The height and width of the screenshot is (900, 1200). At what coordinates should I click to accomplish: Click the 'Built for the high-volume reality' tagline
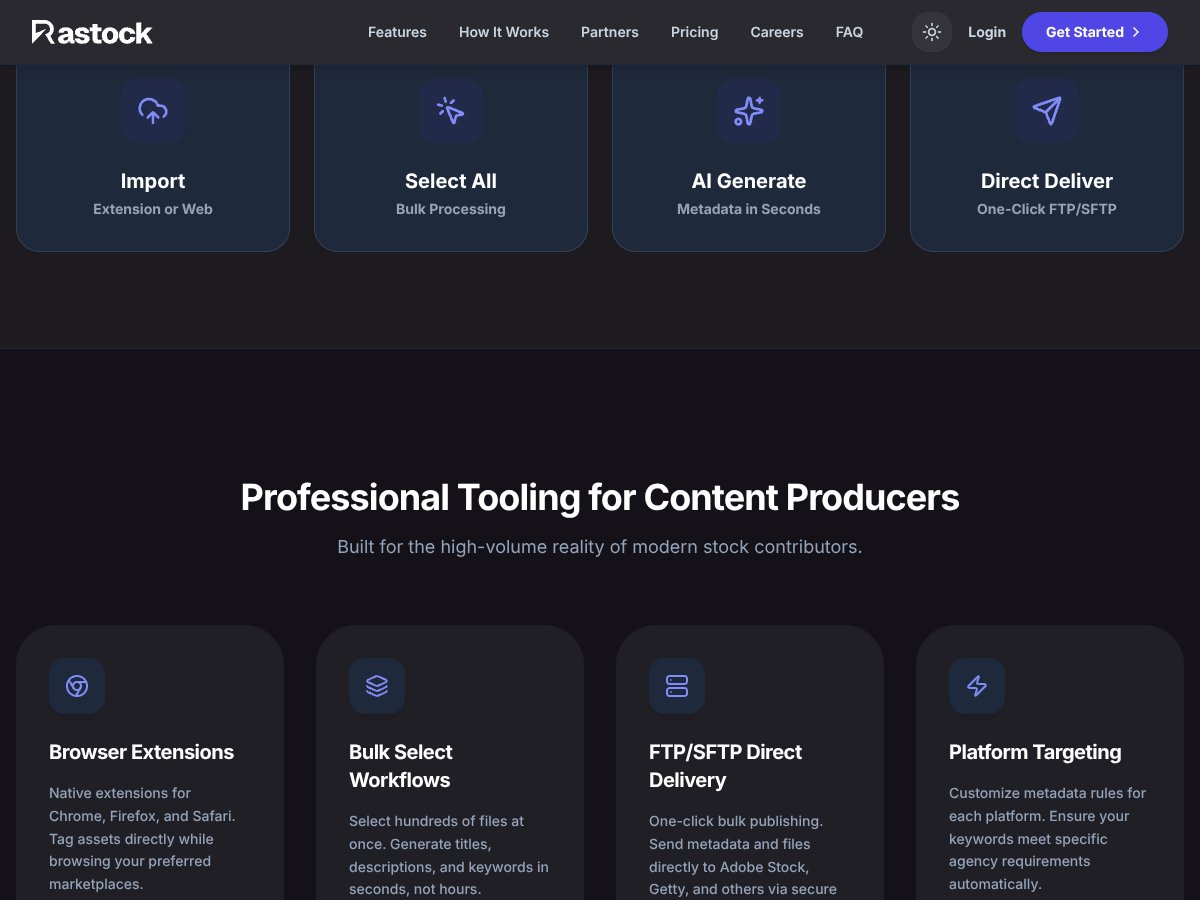coord(600,547)
